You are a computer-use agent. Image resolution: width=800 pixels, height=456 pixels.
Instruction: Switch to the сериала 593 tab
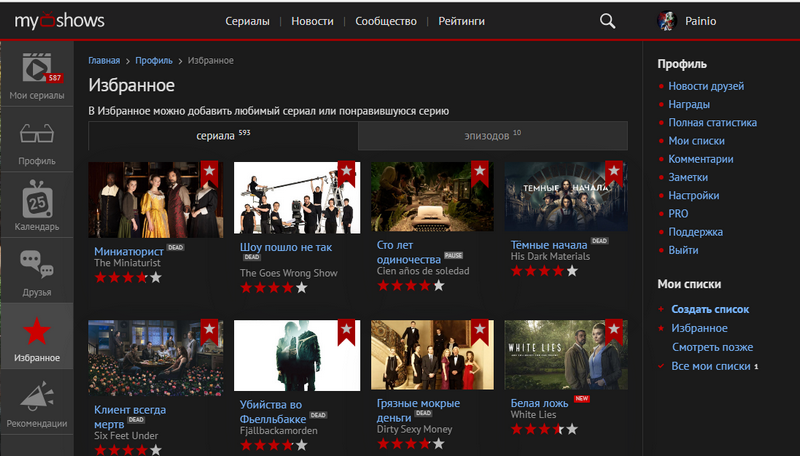[223, 136]
